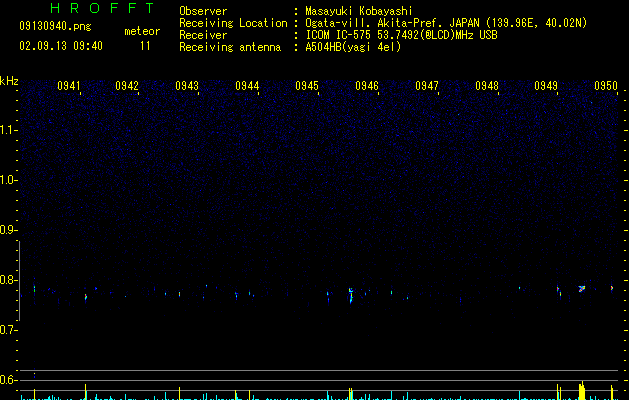Click the Receiving Location label

click(233, 23)
